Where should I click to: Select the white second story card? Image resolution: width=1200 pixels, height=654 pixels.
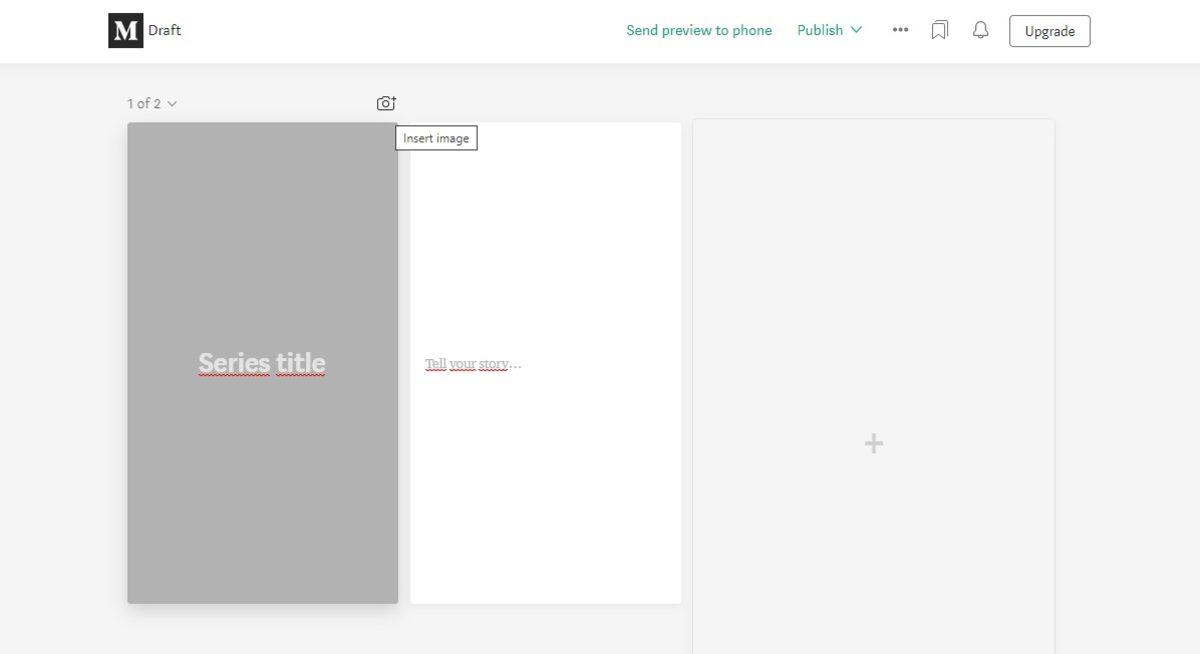[x=545, y=250]
